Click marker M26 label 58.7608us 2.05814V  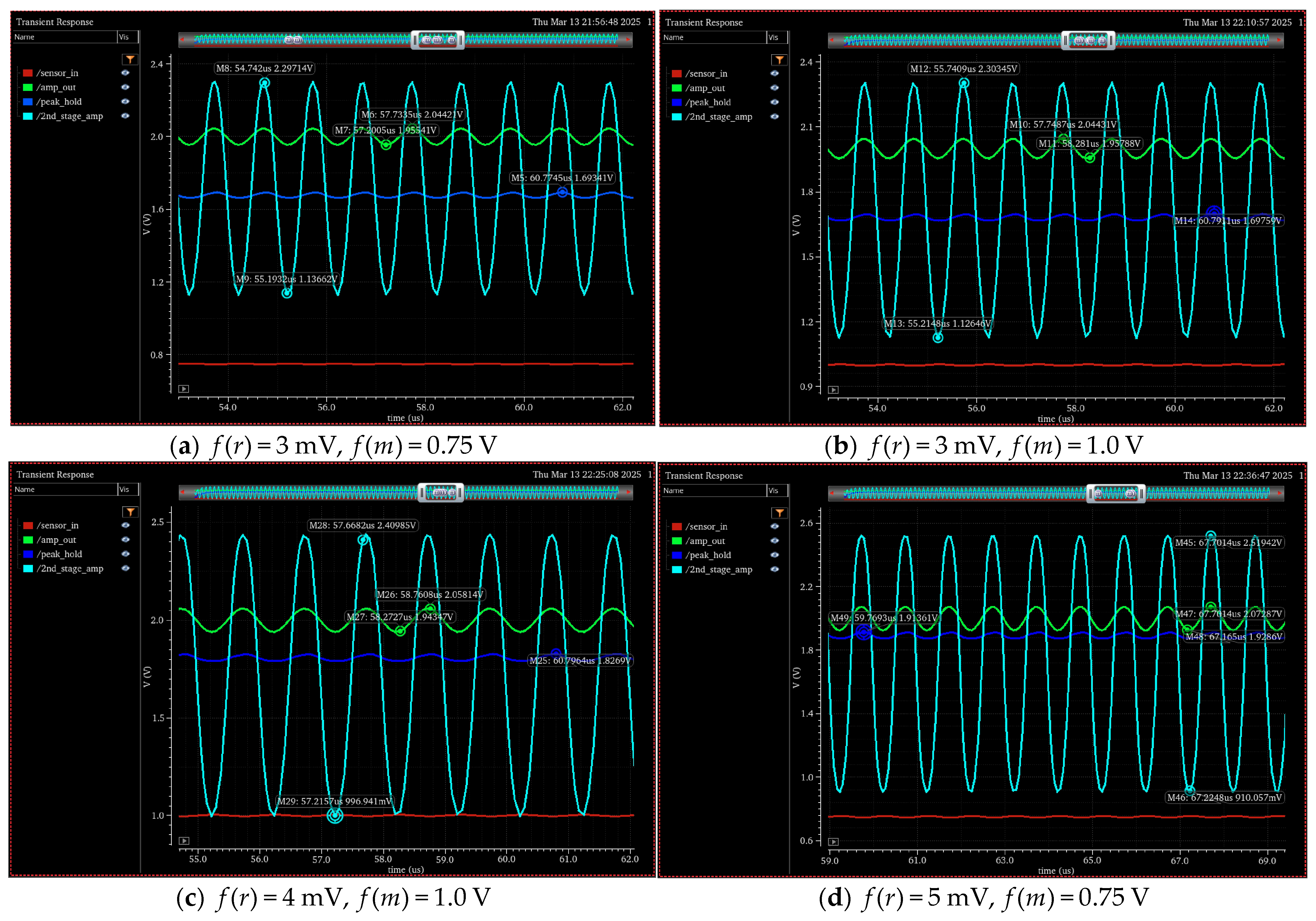(430, 594)
